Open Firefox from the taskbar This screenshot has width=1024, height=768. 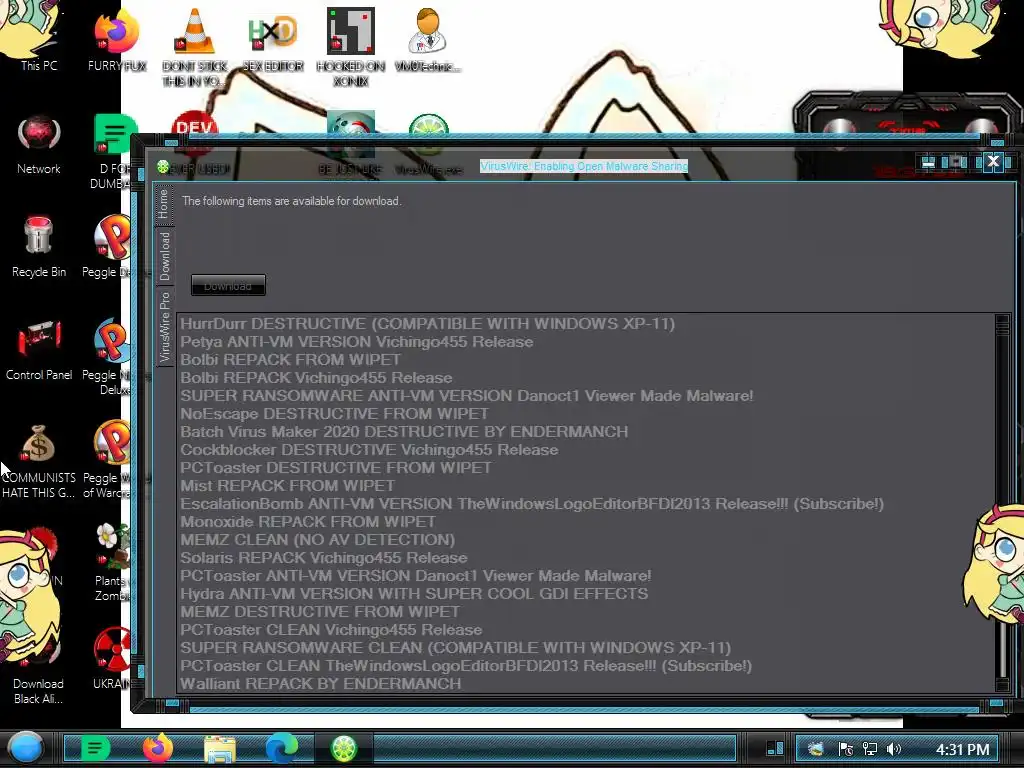(x=157, y=748)
